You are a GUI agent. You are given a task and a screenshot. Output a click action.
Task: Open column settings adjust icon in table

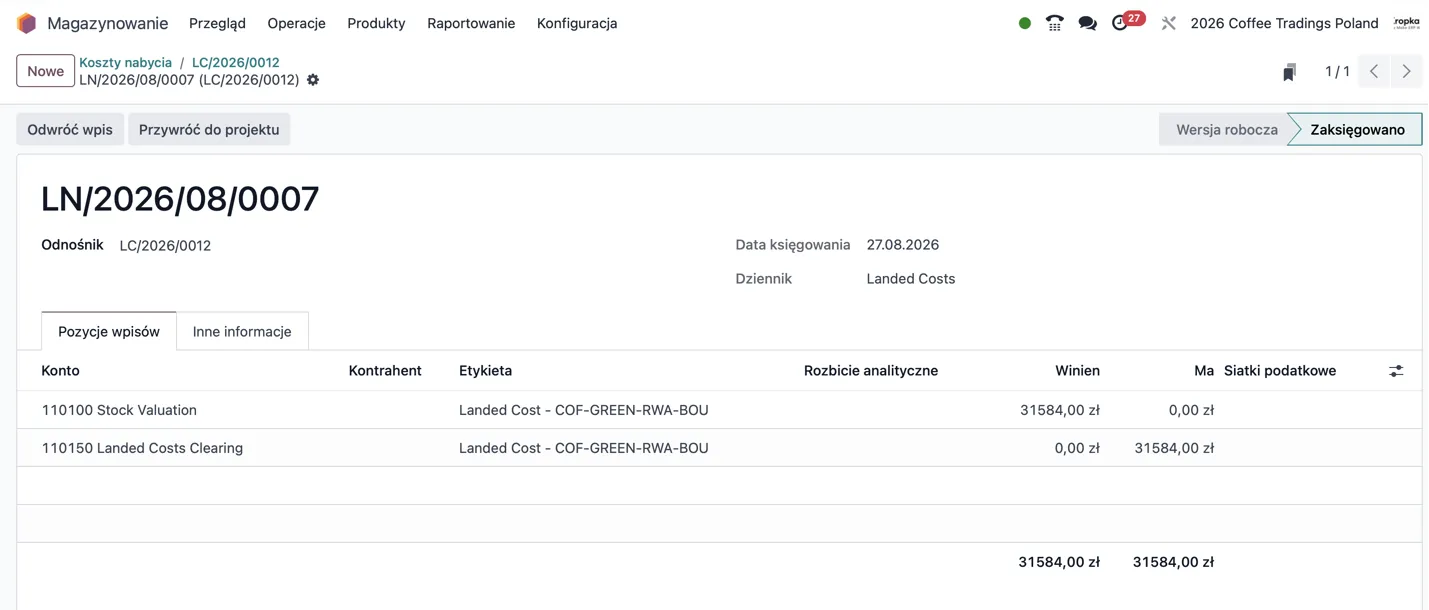(x=1396, y=371)
